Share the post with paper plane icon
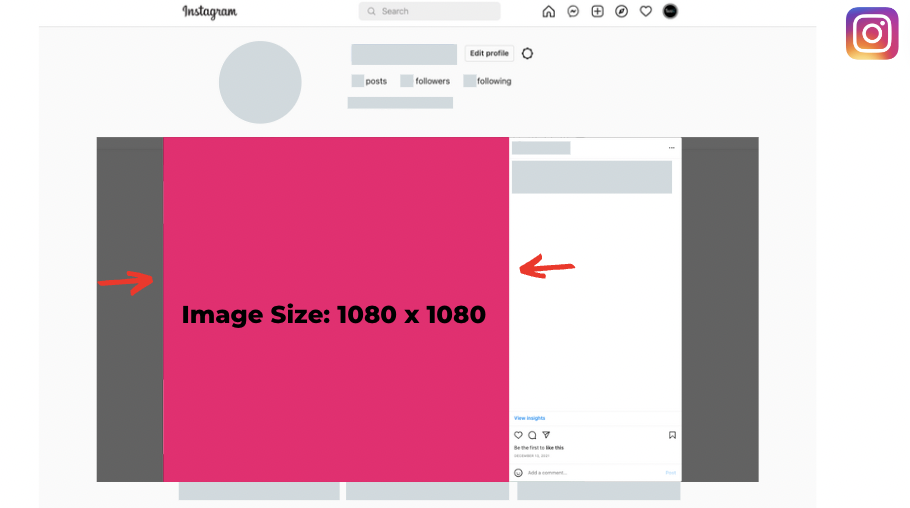910x508 pixels. 546,435
